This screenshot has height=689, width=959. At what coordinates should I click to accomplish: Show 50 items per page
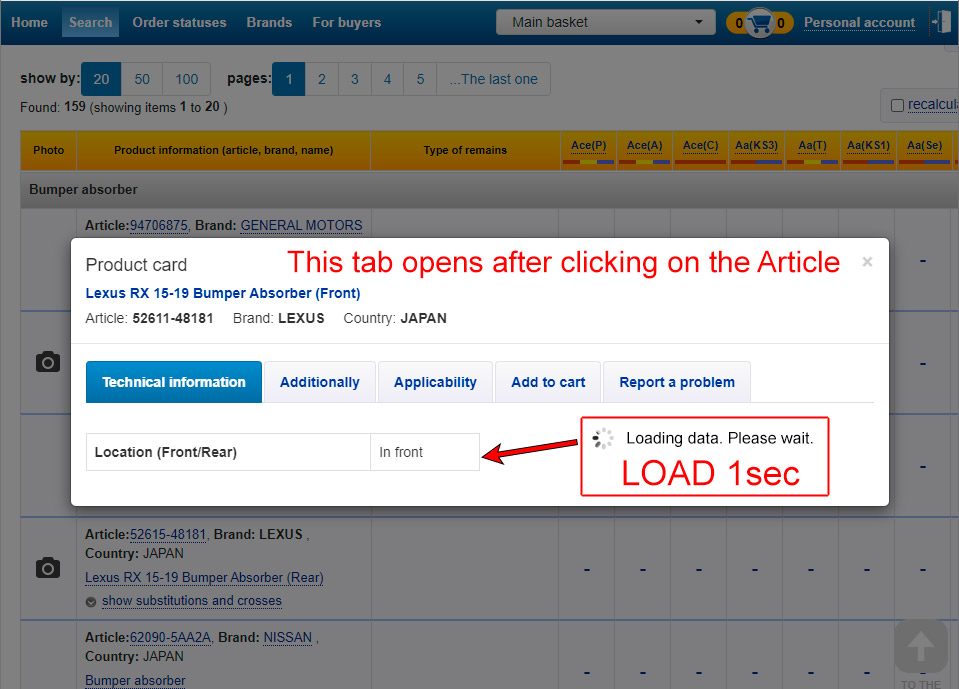pyautogui.click(x=142, y=79)
